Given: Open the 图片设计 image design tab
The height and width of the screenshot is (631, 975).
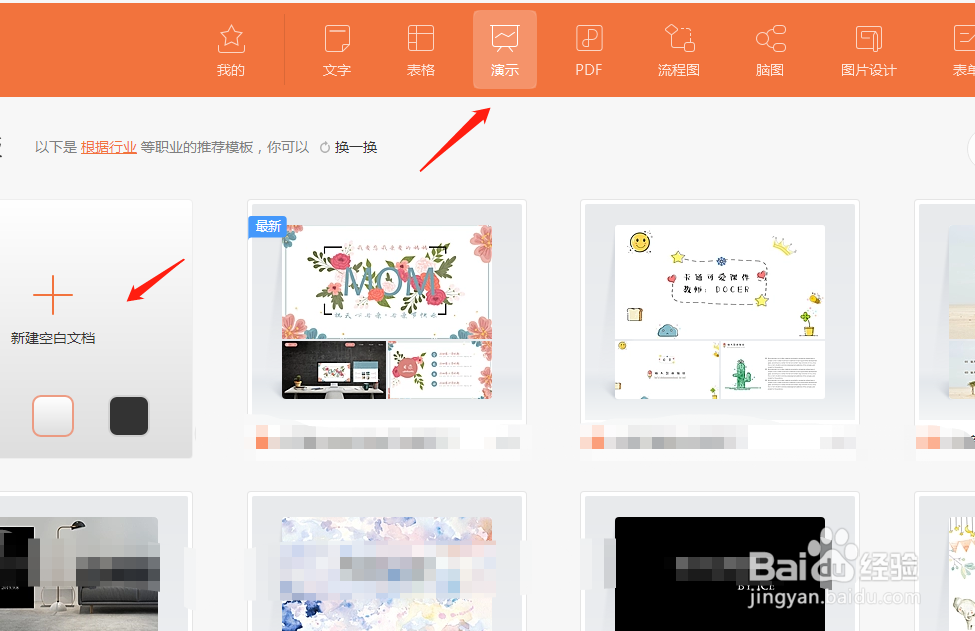Looking at the screenshot, I should (x=869, y=50).
